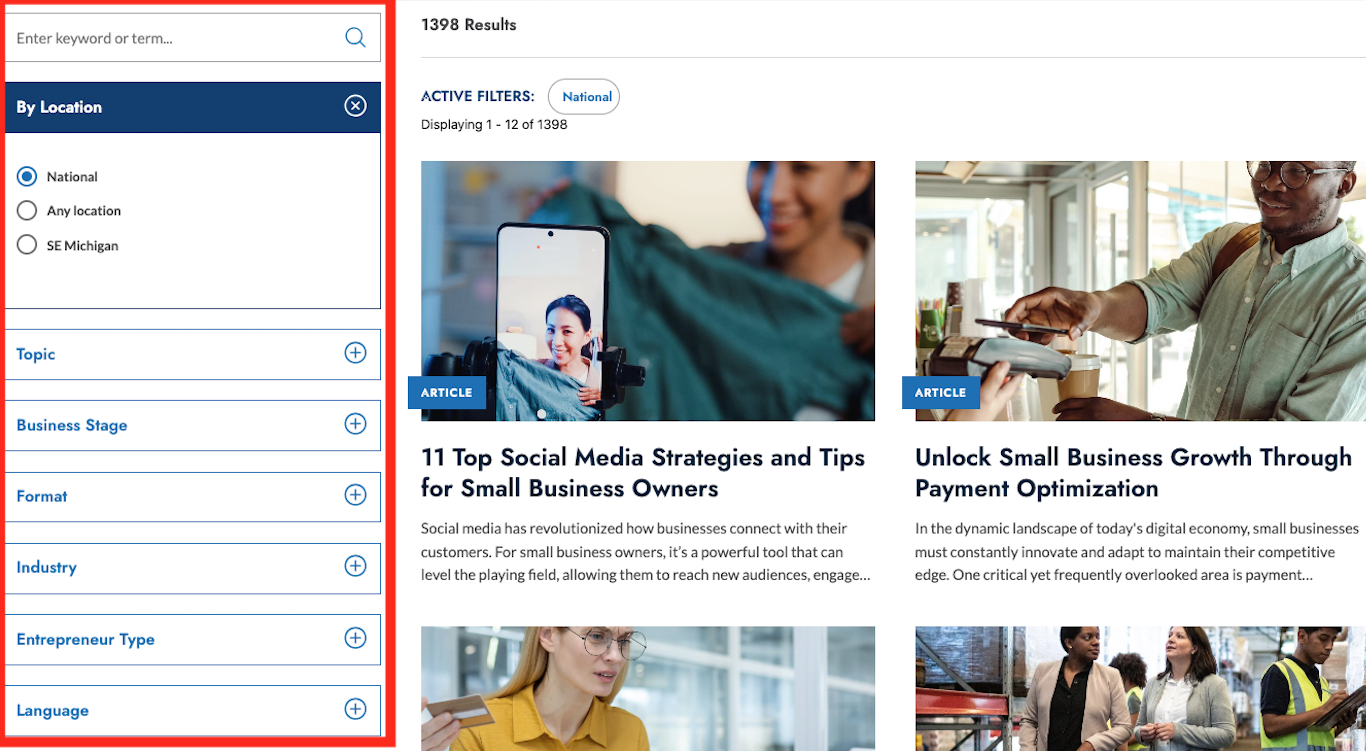This screenshot has height=751, width=1366.
Task: Open the warehouse workers thumbnail
Action: pyautogui.click(x=1140, y=688)
